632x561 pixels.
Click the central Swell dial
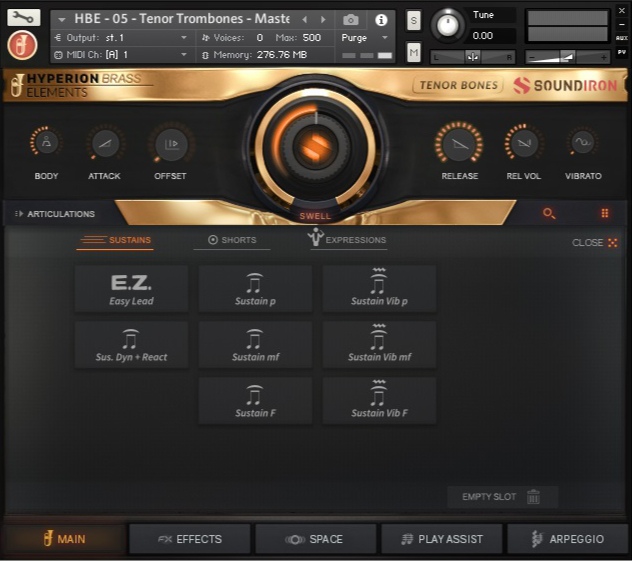click(316, 145)
